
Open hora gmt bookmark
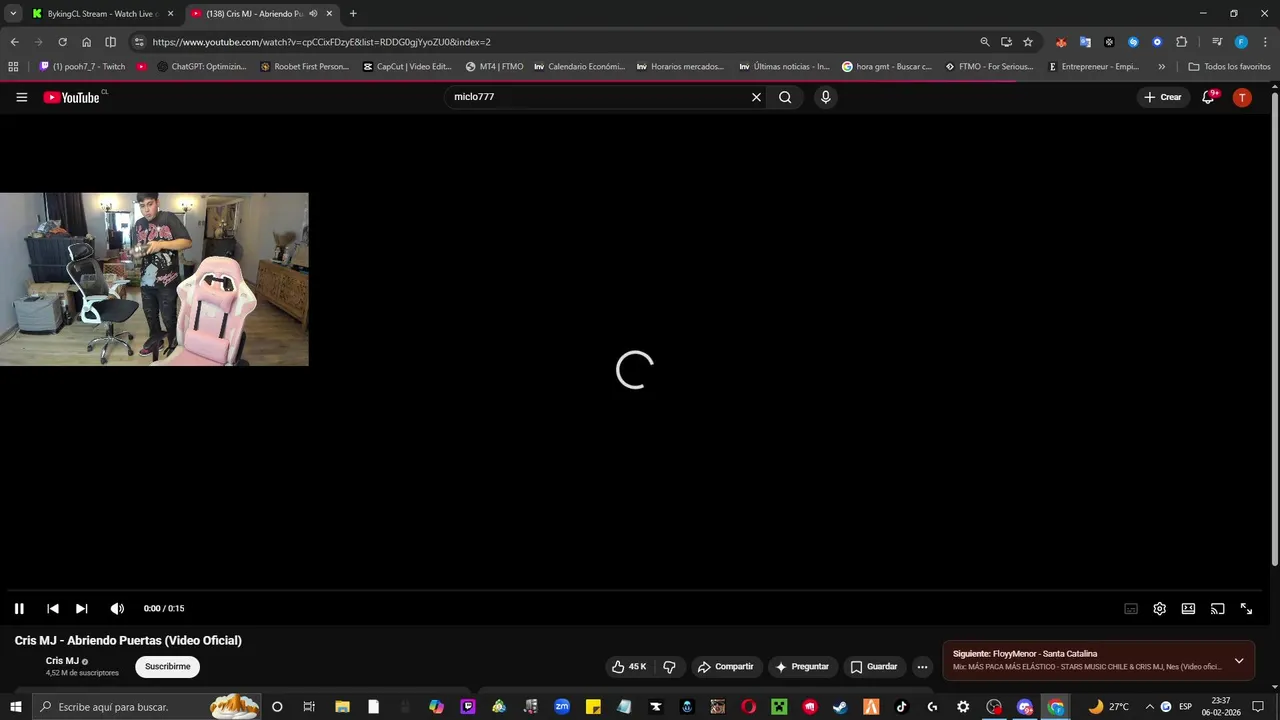886,67
